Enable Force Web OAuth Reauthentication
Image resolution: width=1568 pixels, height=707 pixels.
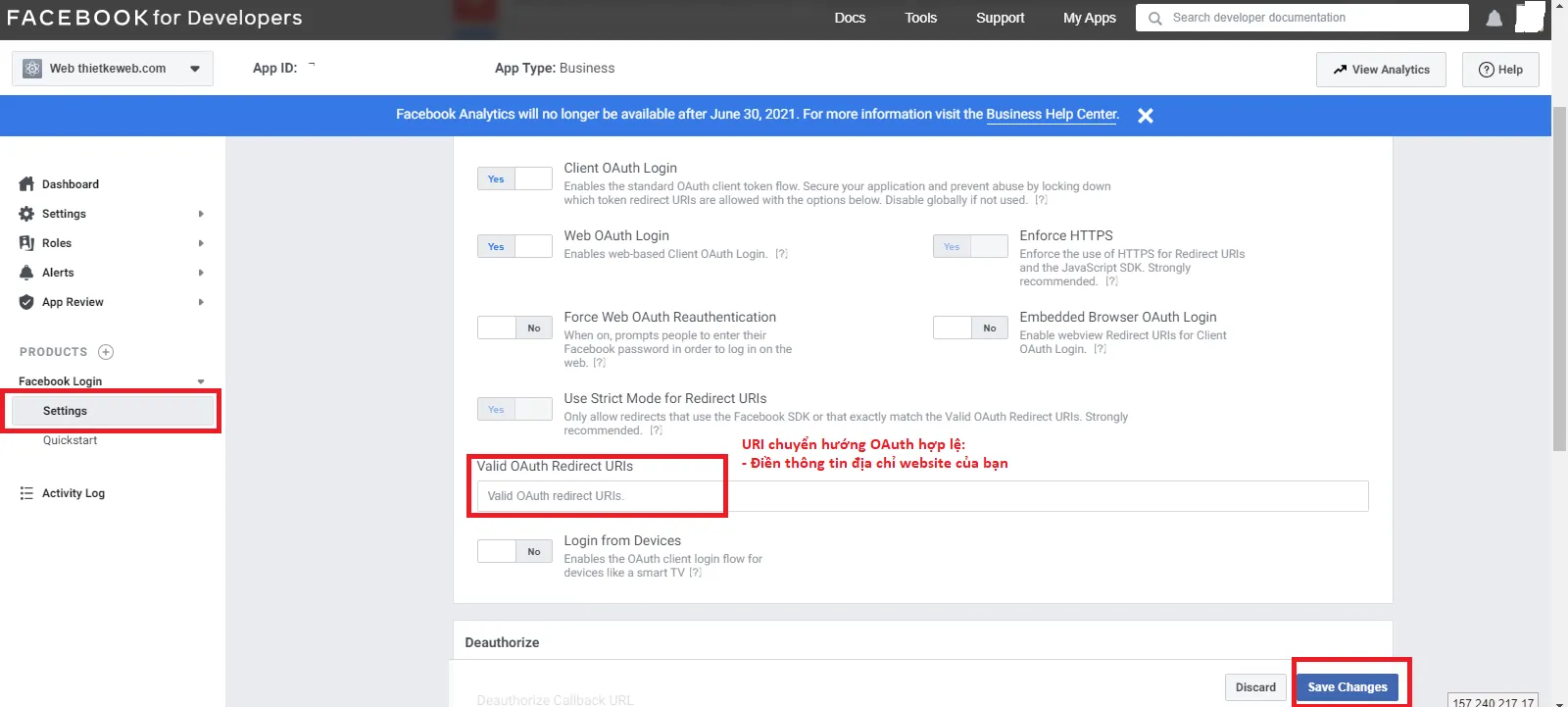(x=514, y=328)
